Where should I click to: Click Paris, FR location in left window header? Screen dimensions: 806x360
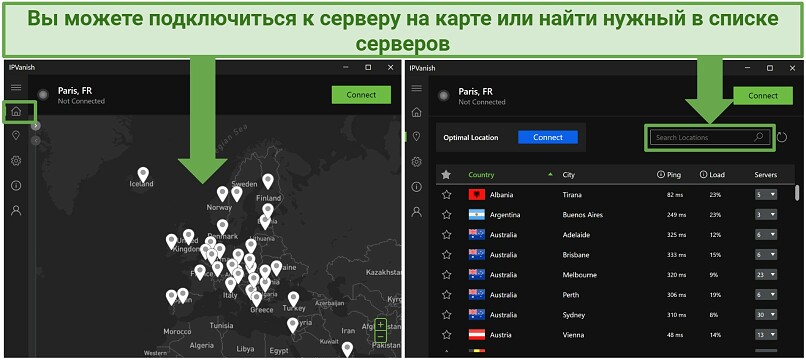75,91
